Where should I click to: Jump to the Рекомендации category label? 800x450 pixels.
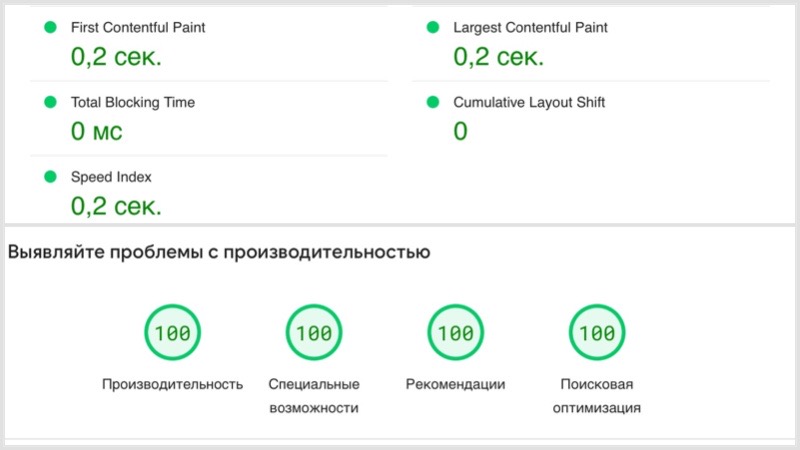(455, 384)
